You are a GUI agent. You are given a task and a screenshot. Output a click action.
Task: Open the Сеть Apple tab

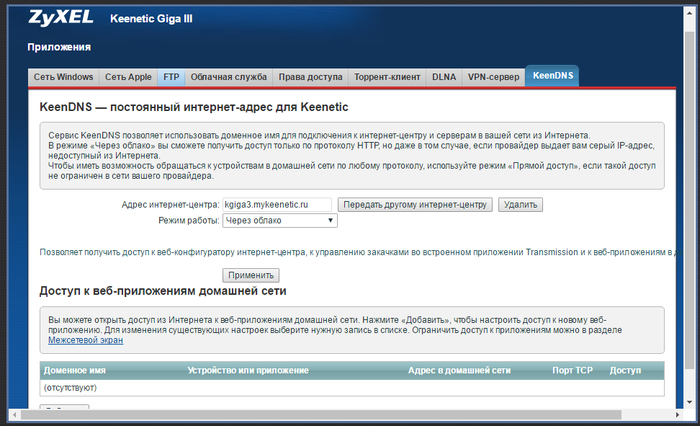click(x=129, y=76)
